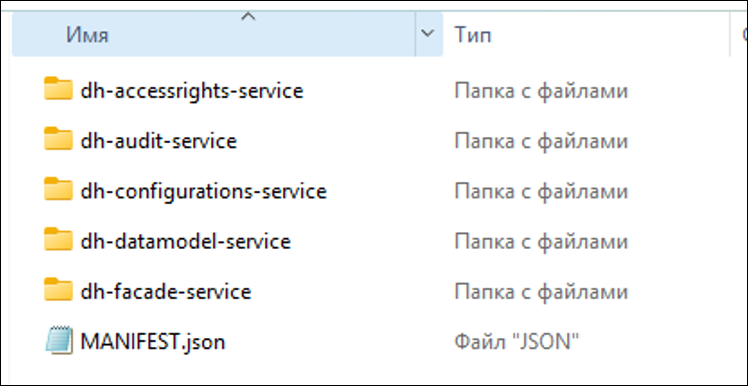Click Папка с файлами beside dh-datamodel-service
Screen dimensions: 748x386
541,242
